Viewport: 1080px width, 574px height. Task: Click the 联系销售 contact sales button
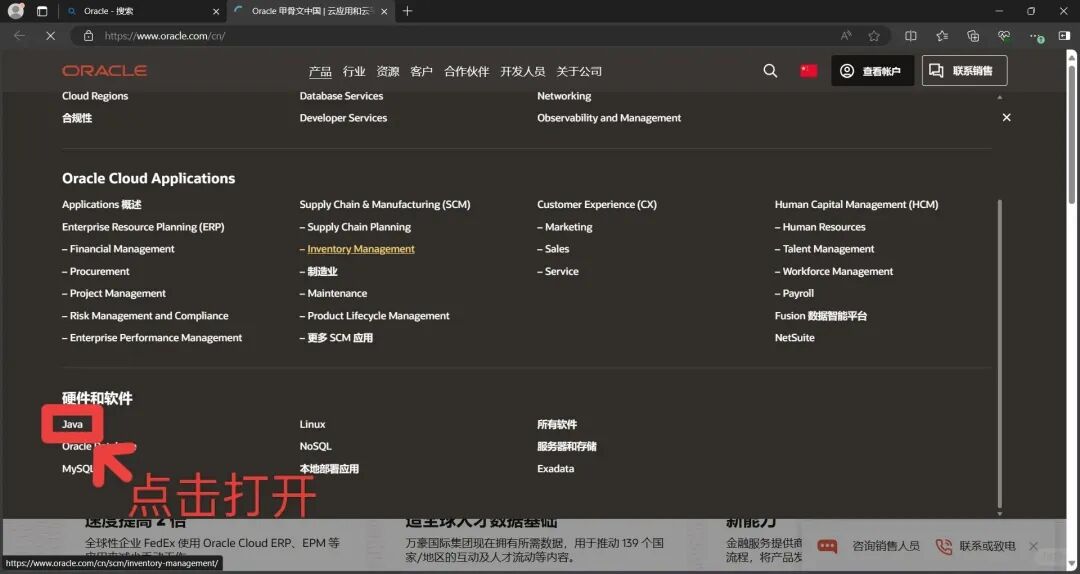pyautogui.click(x=964, y=71)
